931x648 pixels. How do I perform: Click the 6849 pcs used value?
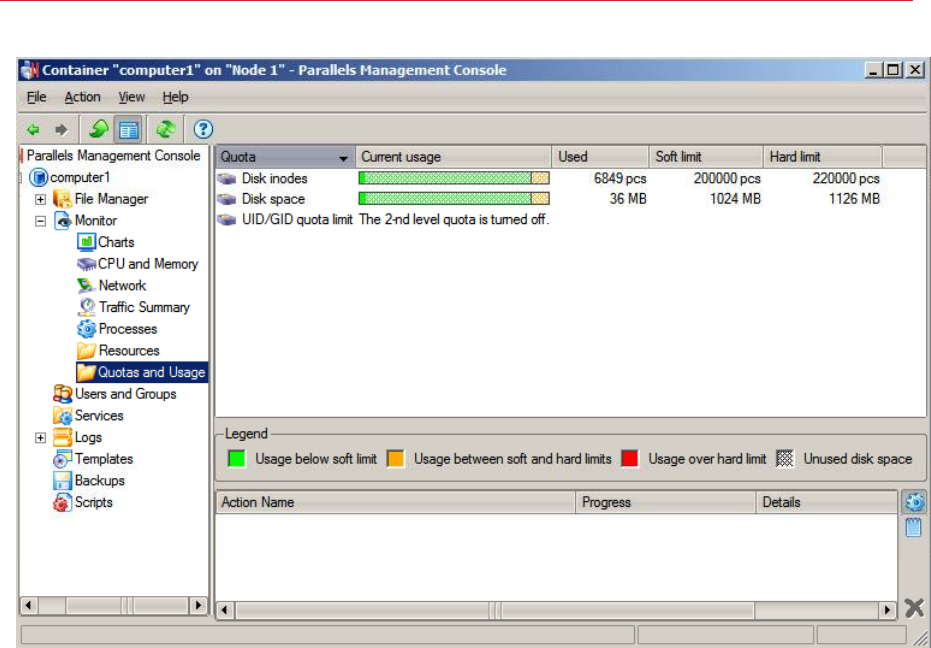(x=620, y=178)
